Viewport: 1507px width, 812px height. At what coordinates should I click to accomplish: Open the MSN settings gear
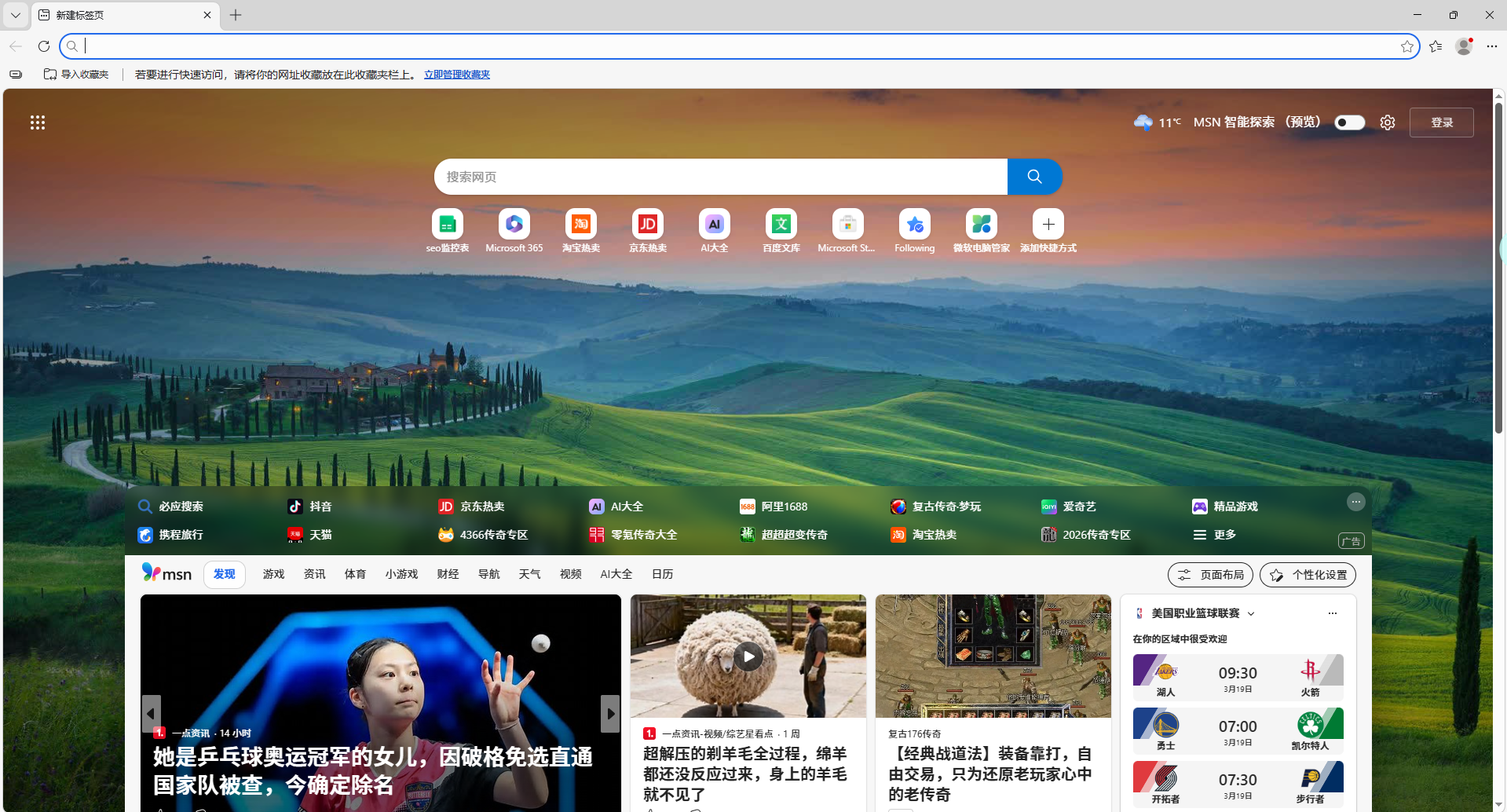coord(1387,123)
